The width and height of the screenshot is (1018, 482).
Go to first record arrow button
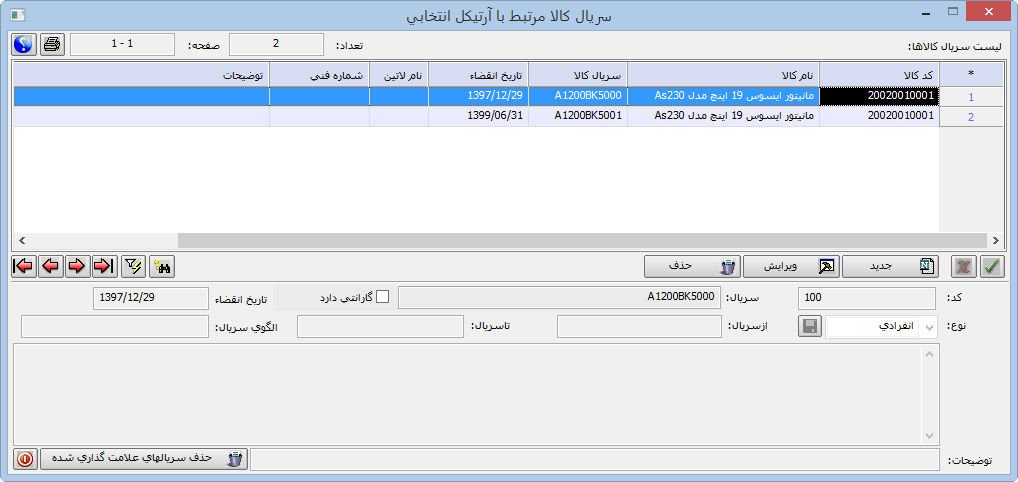tap(24, 266)
